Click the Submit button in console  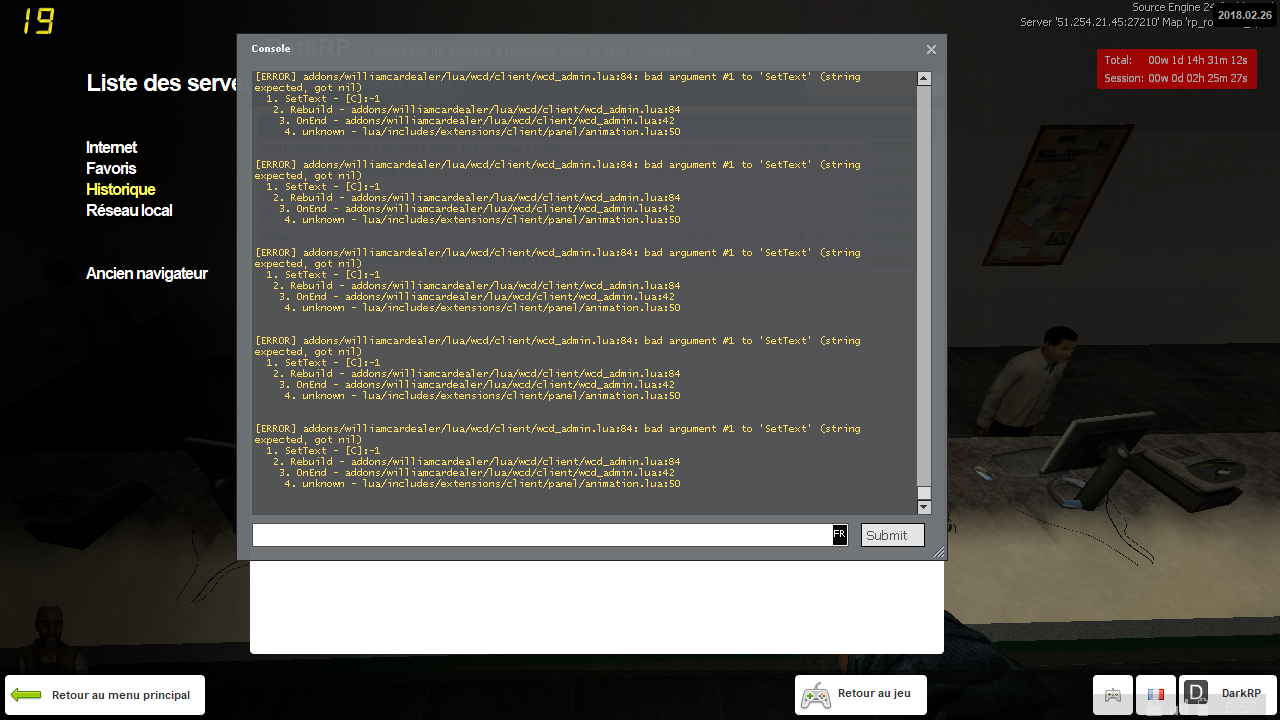(893, 535)
